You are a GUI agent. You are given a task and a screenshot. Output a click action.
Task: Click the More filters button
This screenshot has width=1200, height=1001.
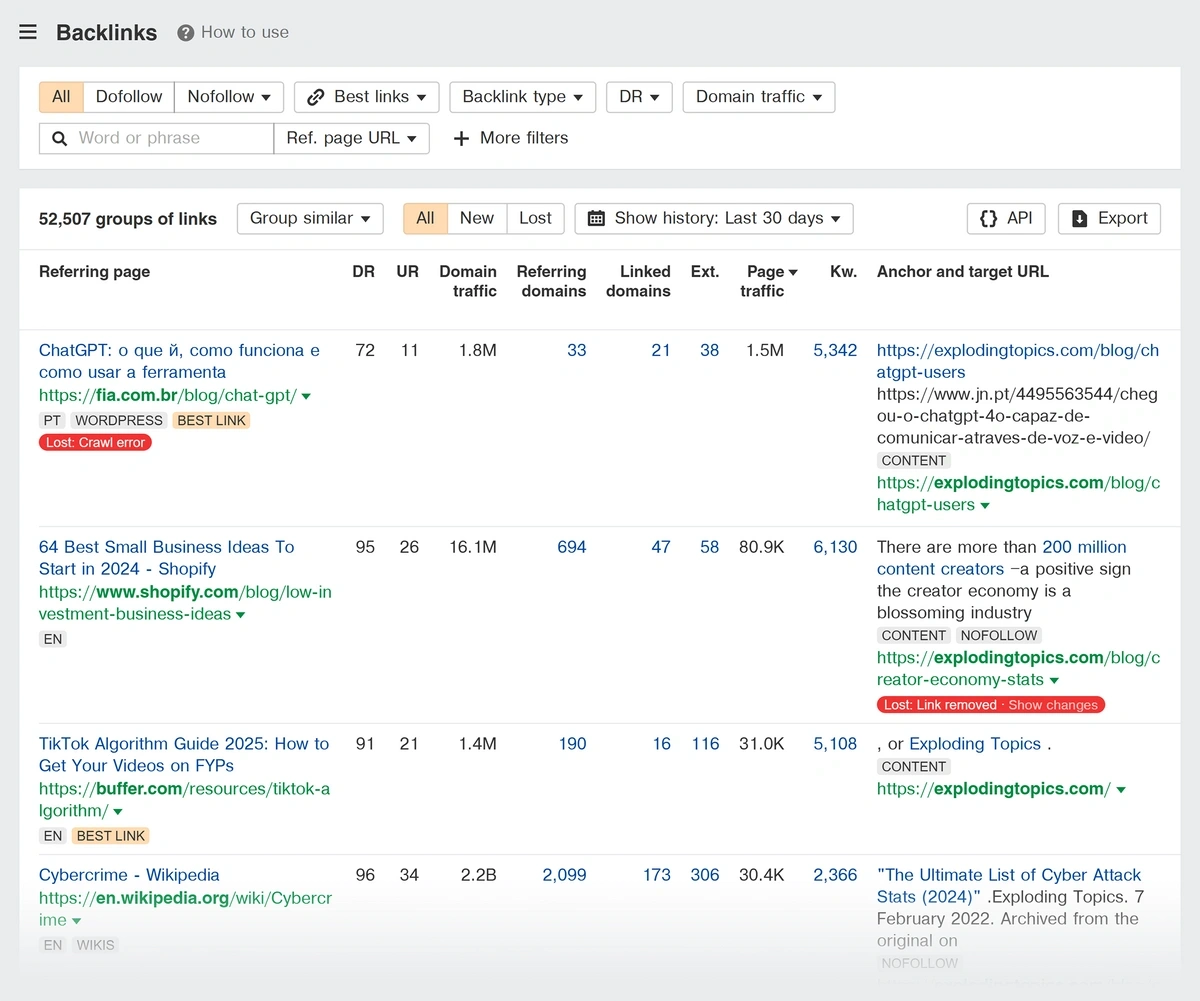(x=511, y=139)
